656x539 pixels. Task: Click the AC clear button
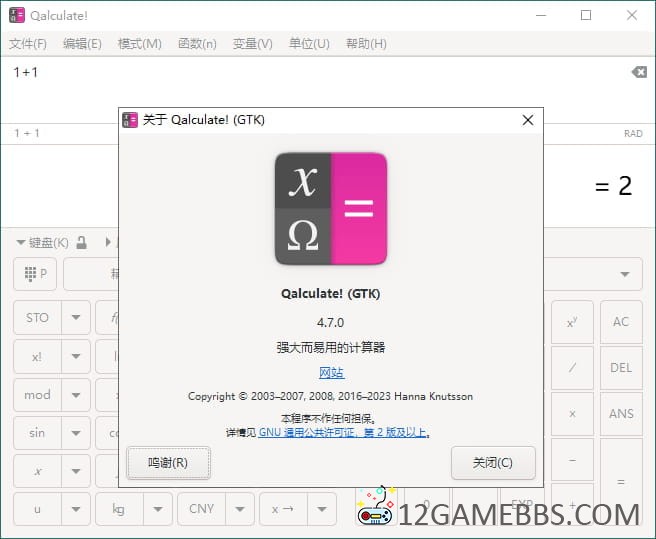point(621,322)
